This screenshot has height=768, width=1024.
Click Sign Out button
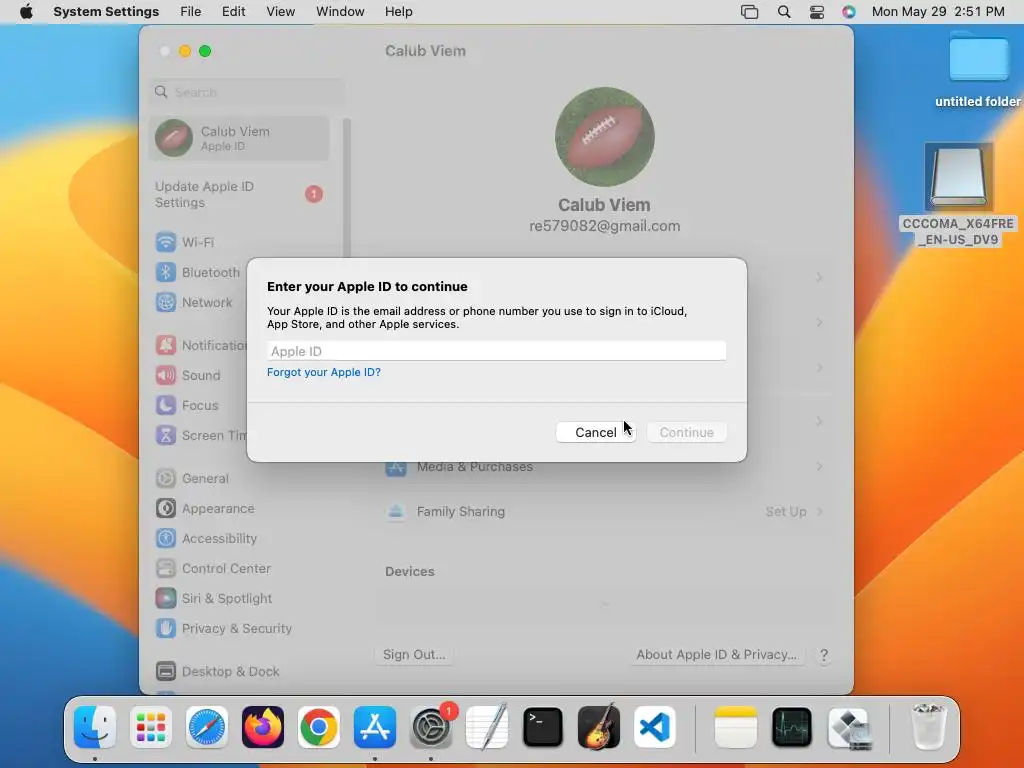click(x=414, y=654)
